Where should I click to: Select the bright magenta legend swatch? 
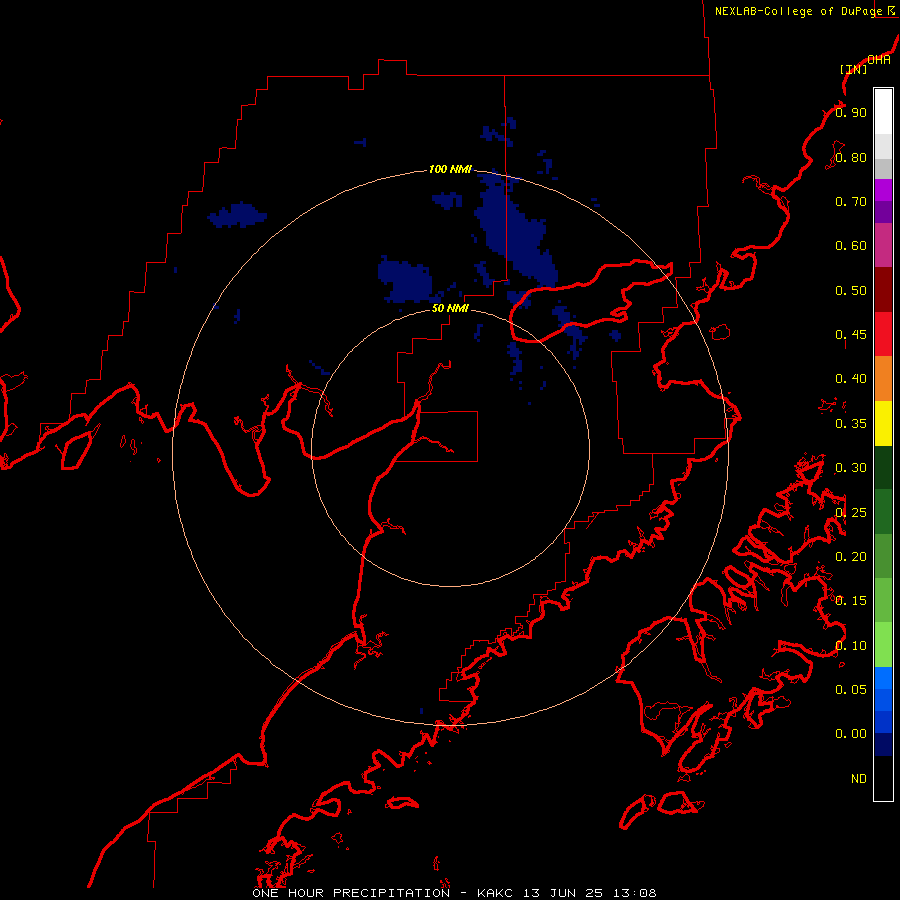883,190
